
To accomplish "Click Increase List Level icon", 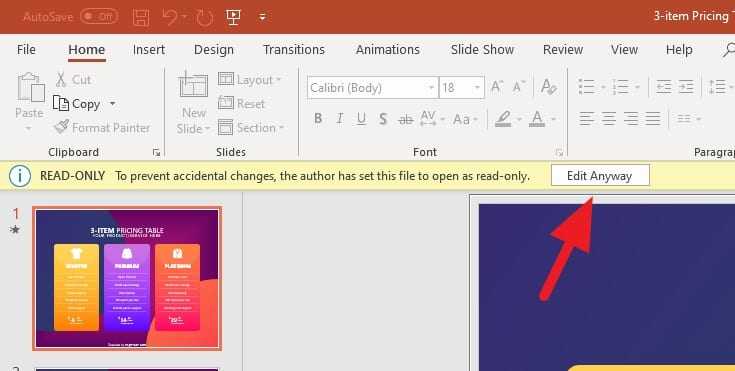I will (x=686, y=87).
